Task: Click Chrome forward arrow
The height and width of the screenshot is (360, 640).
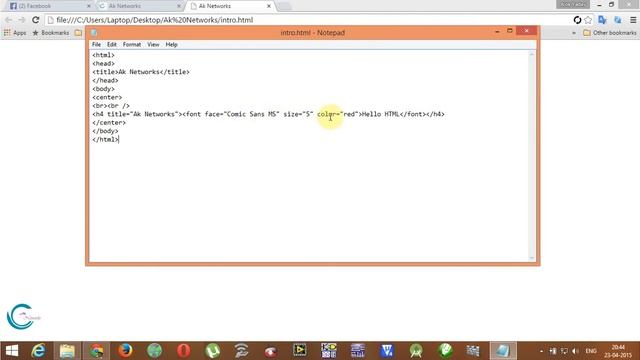Action: (22, 20)
